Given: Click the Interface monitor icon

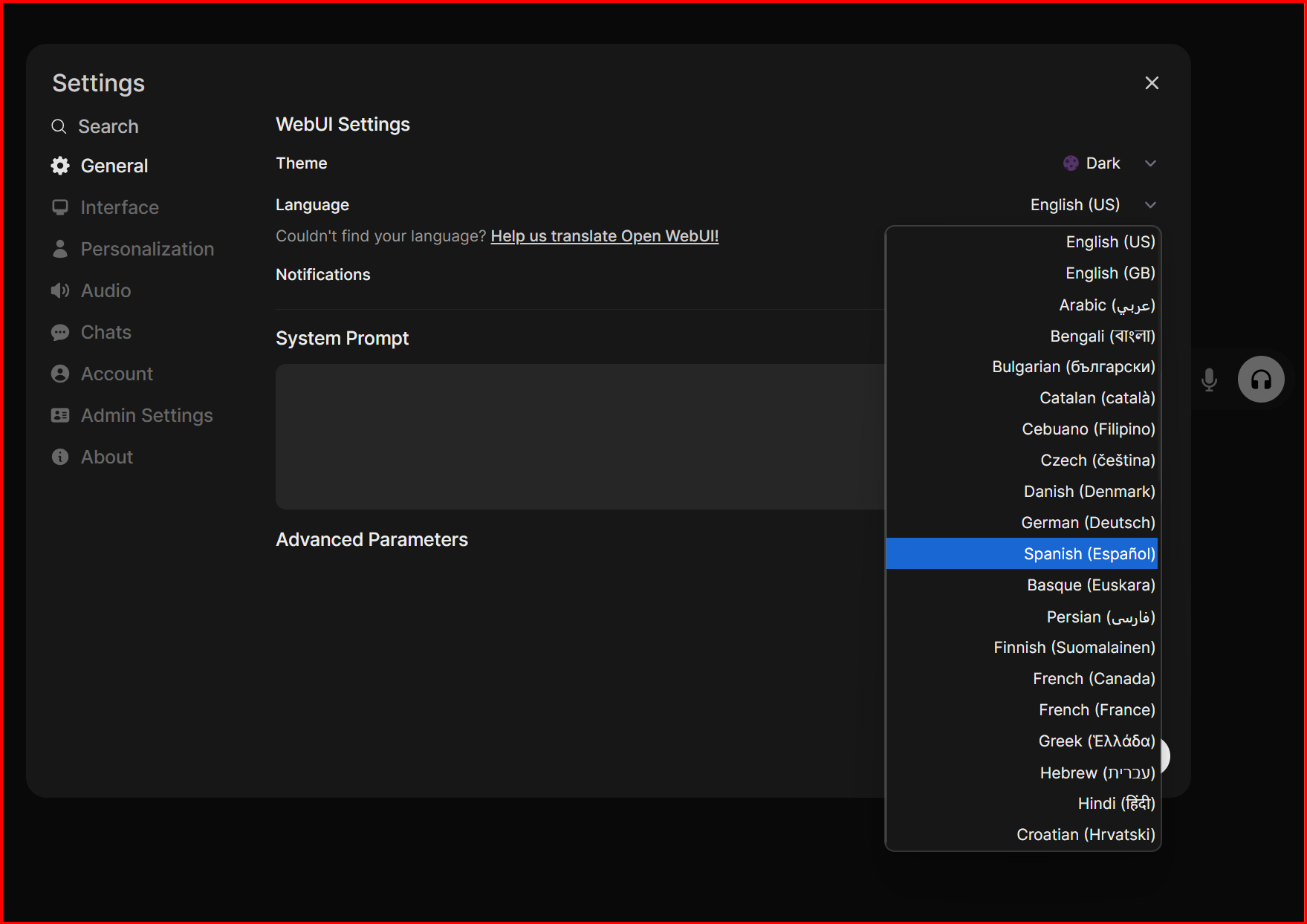Looking at the screenshot, I should coord(60,207).
